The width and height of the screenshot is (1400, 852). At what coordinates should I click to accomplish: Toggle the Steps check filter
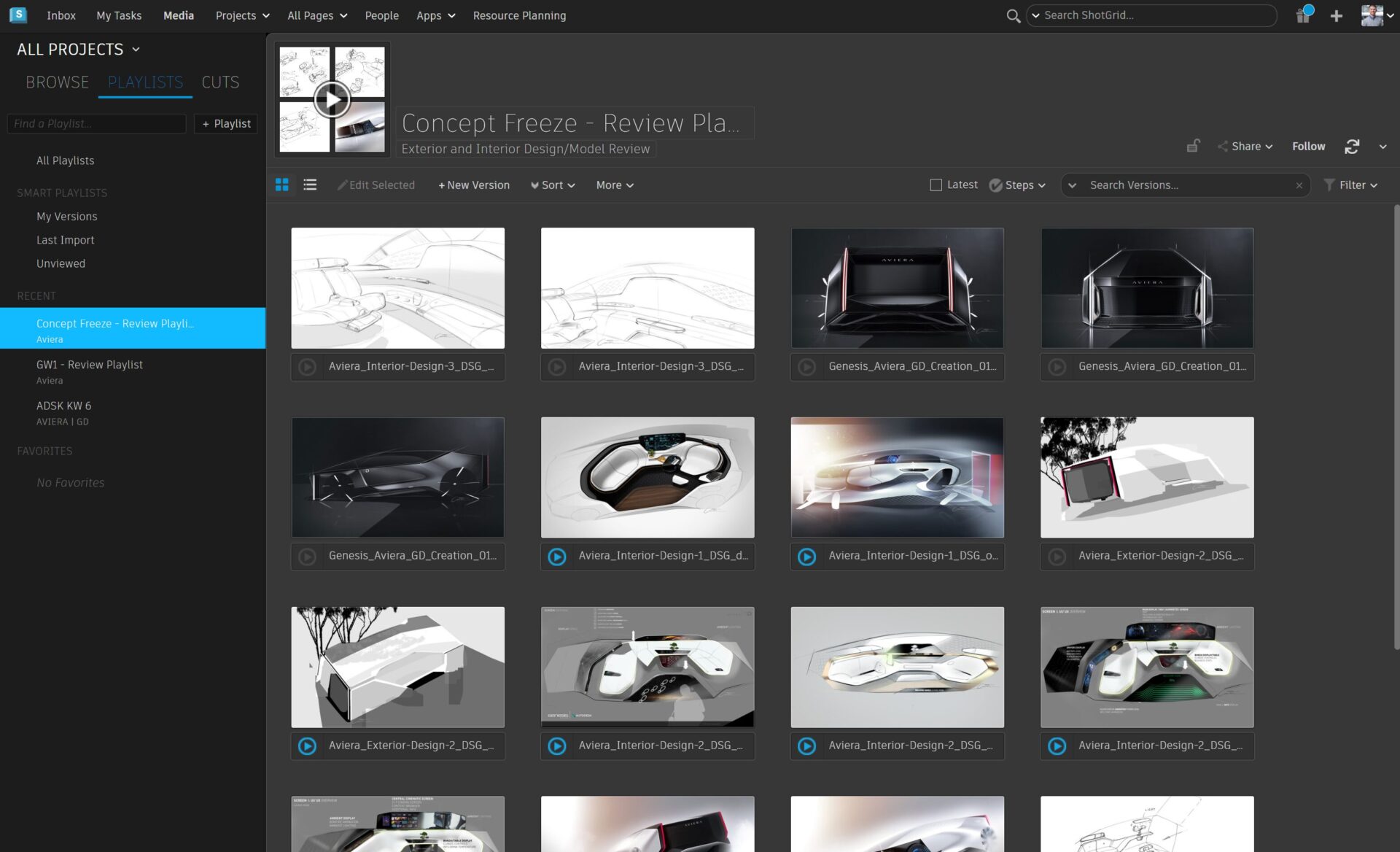995,185
